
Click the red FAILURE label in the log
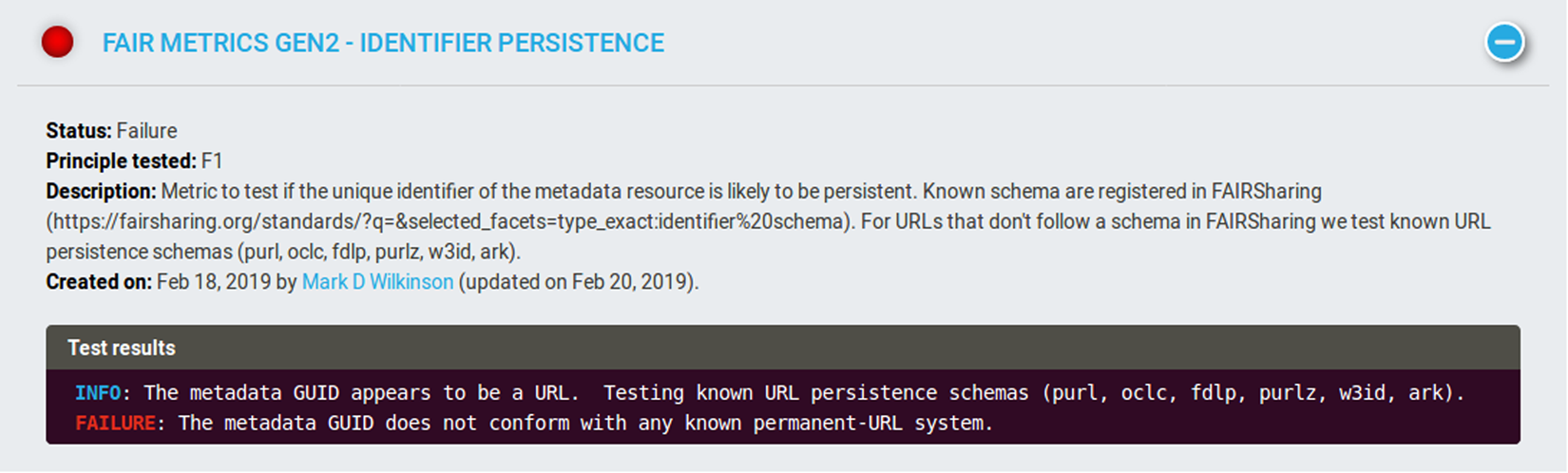115,424
